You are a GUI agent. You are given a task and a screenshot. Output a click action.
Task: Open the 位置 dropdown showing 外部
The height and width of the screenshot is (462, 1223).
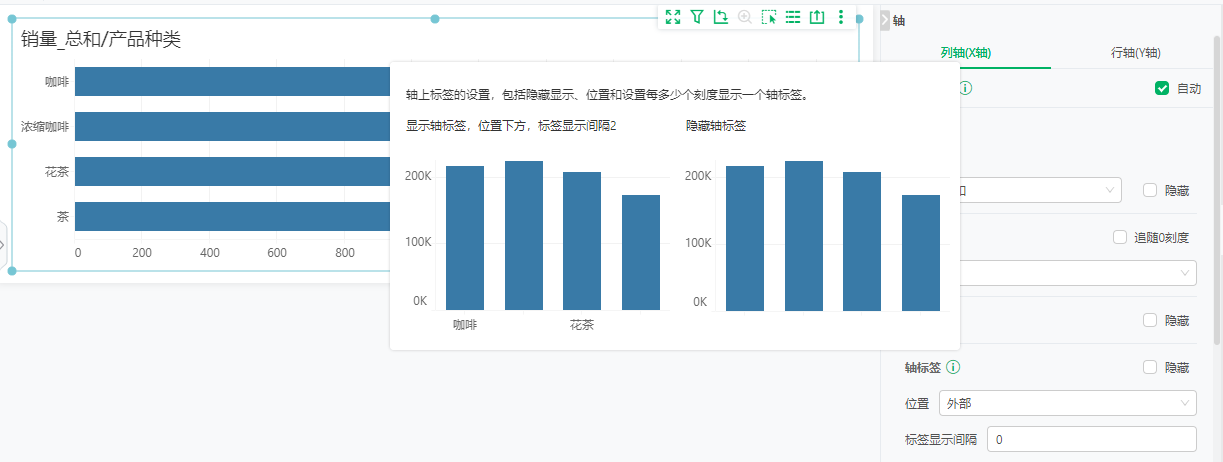tap(1067, 403)
